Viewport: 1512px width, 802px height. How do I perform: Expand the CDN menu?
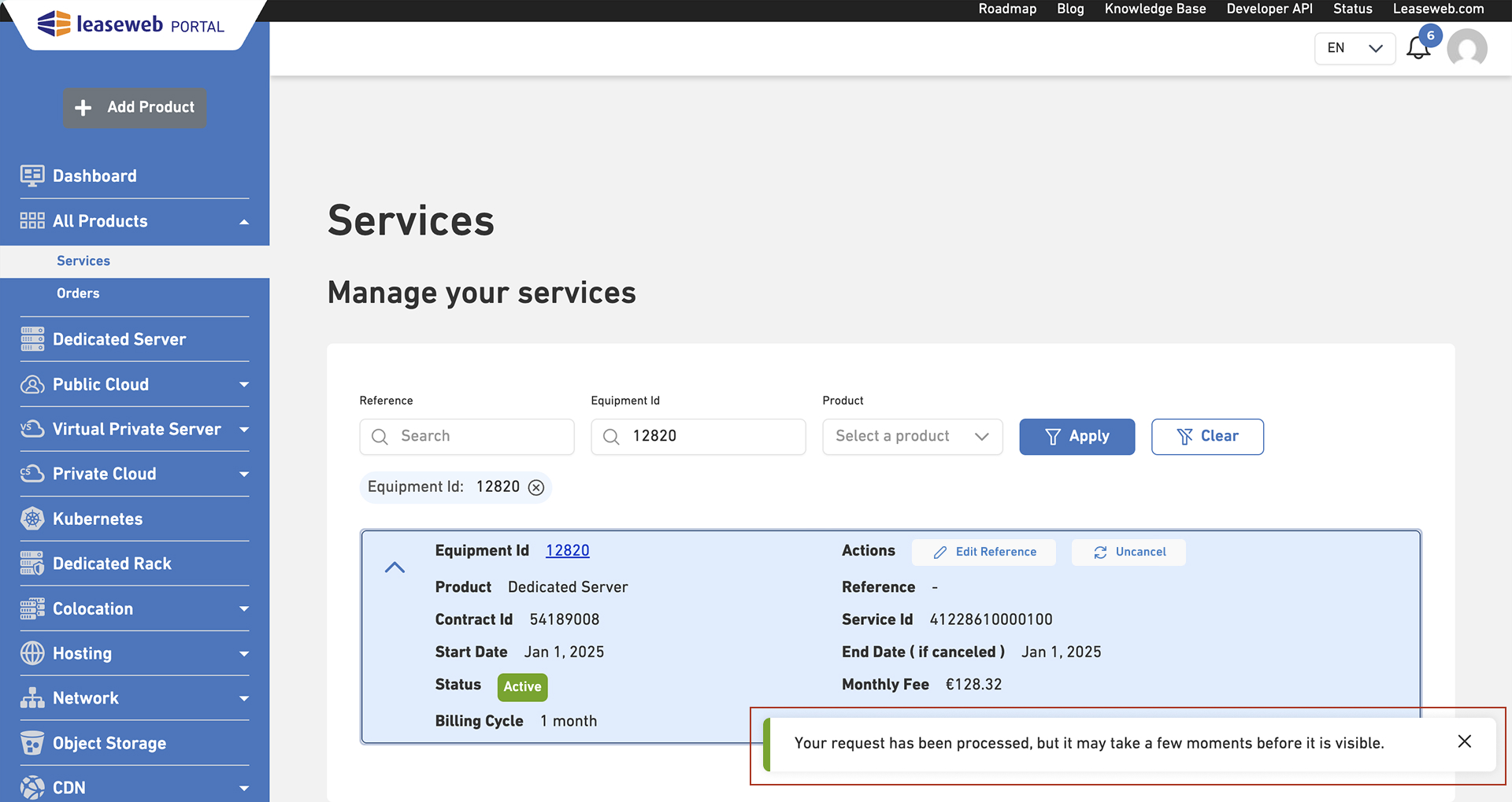coord(244,789)
